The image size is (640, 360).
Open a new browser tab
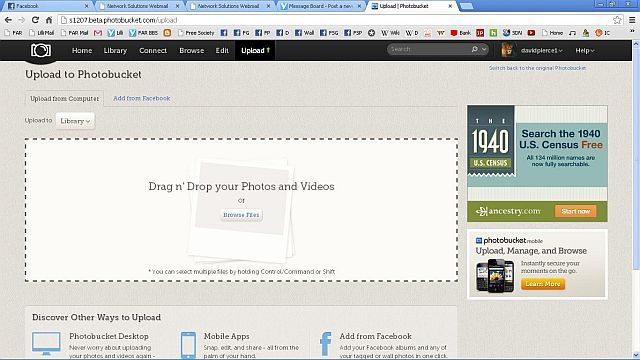coord(466,6)
